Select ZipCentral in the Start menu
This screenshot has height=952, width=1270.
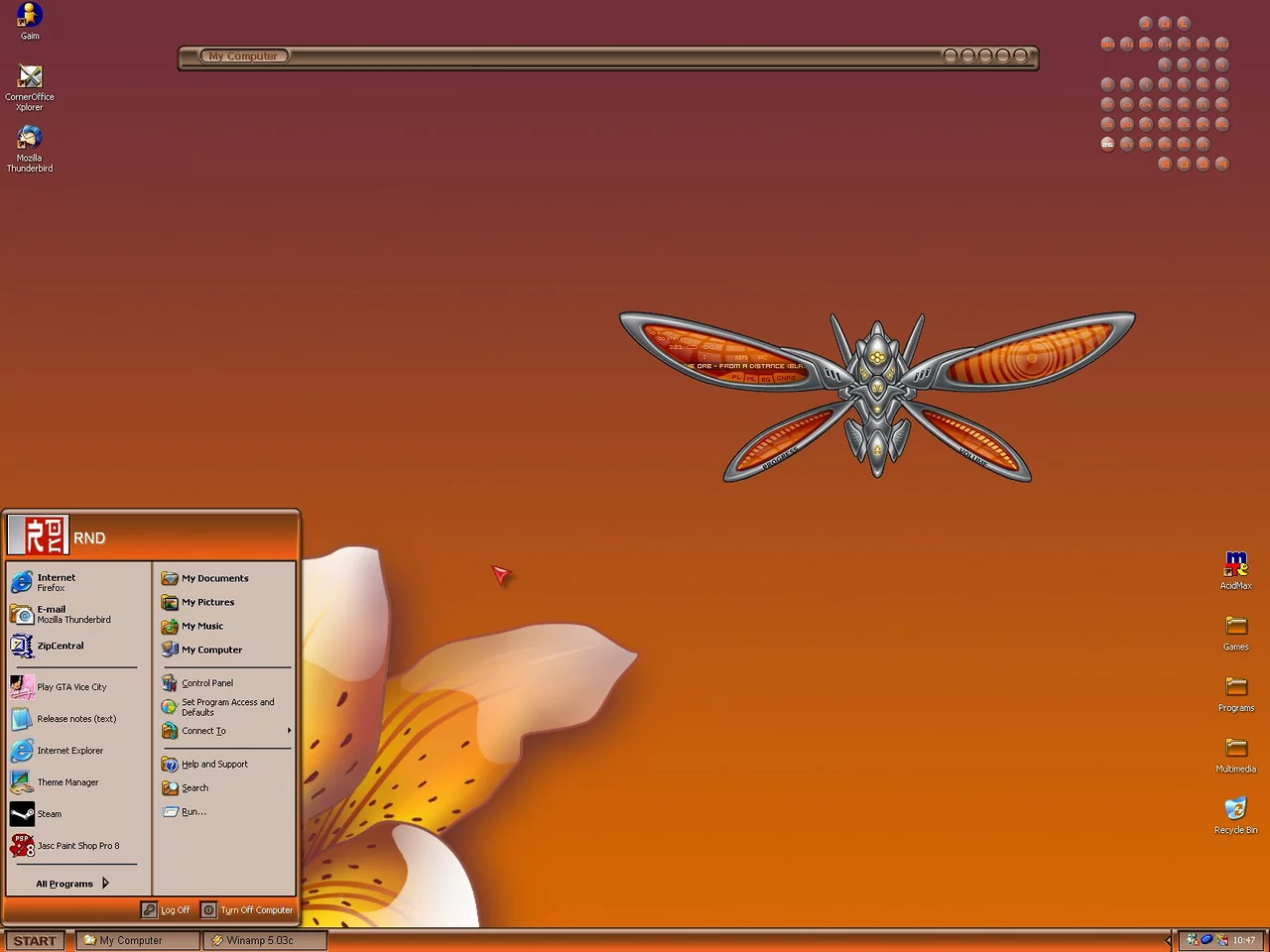click(60, 646)
